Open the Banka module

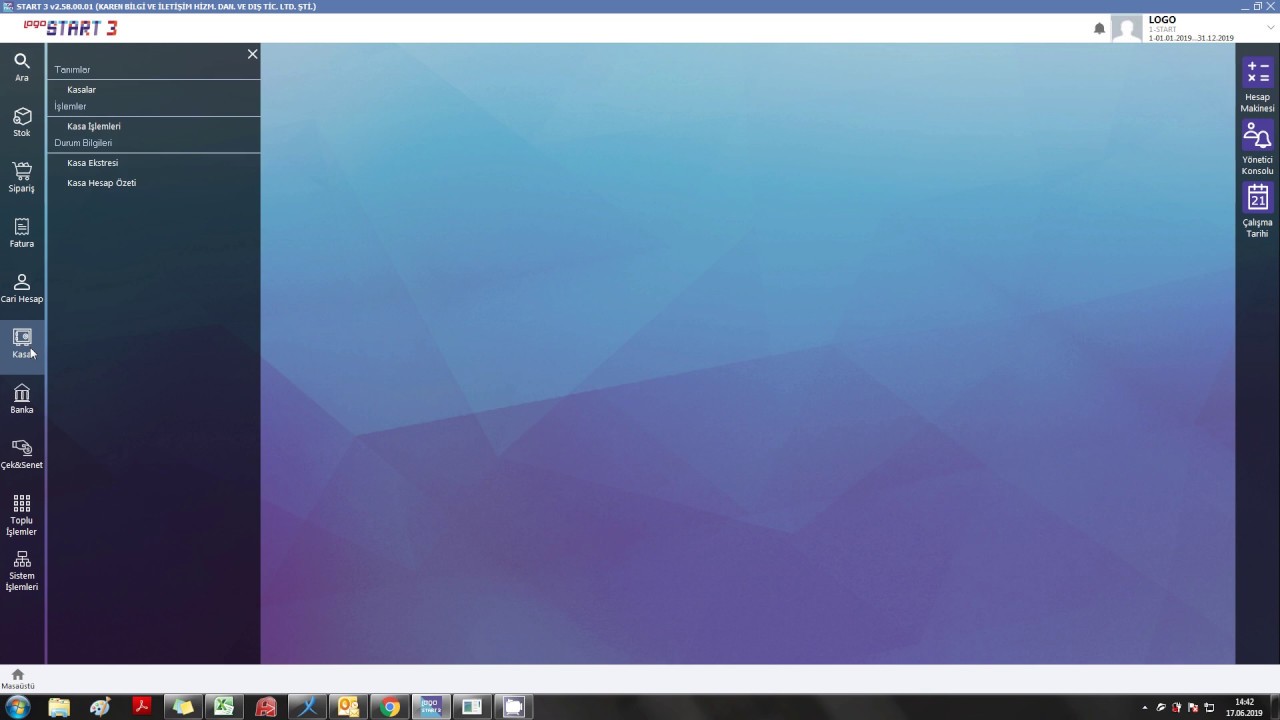click(x=22, y=399)
